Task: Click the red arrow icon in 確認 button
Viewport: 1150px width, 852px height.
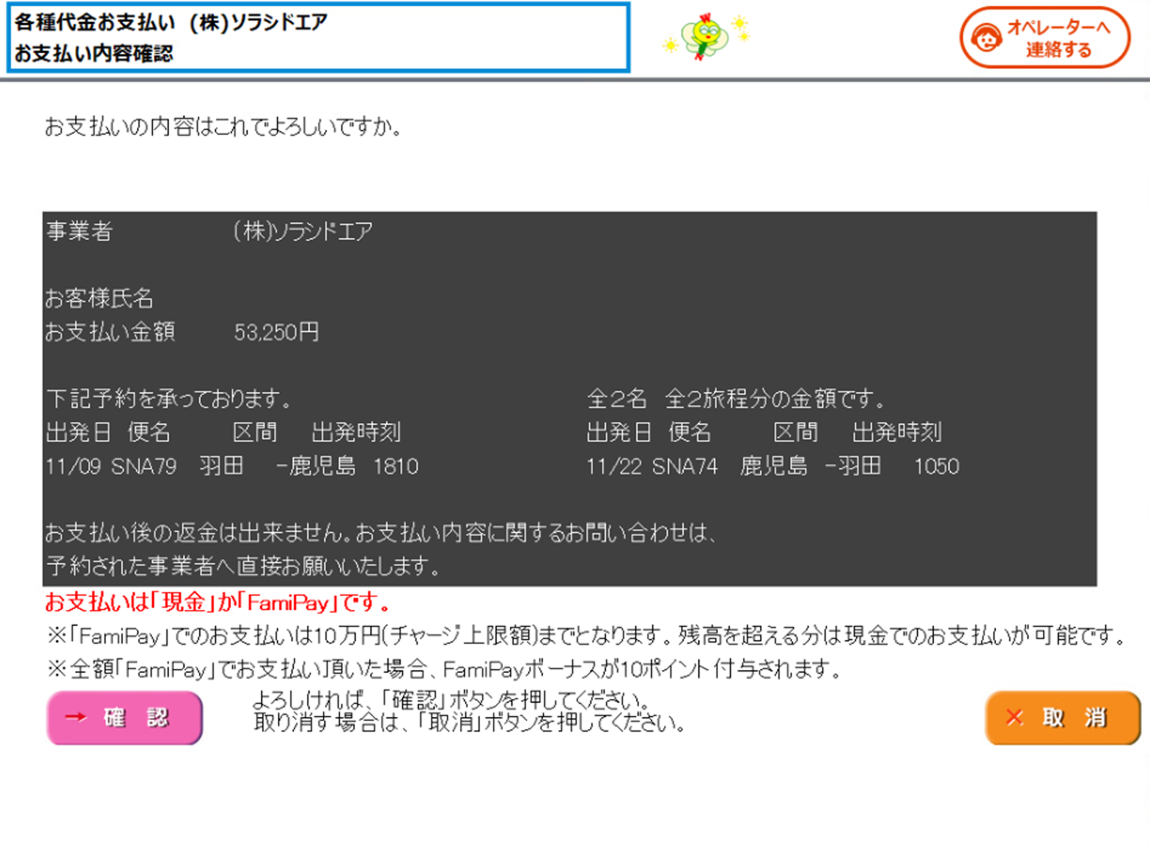Action: pyautogui.click(x=77, y=718)
